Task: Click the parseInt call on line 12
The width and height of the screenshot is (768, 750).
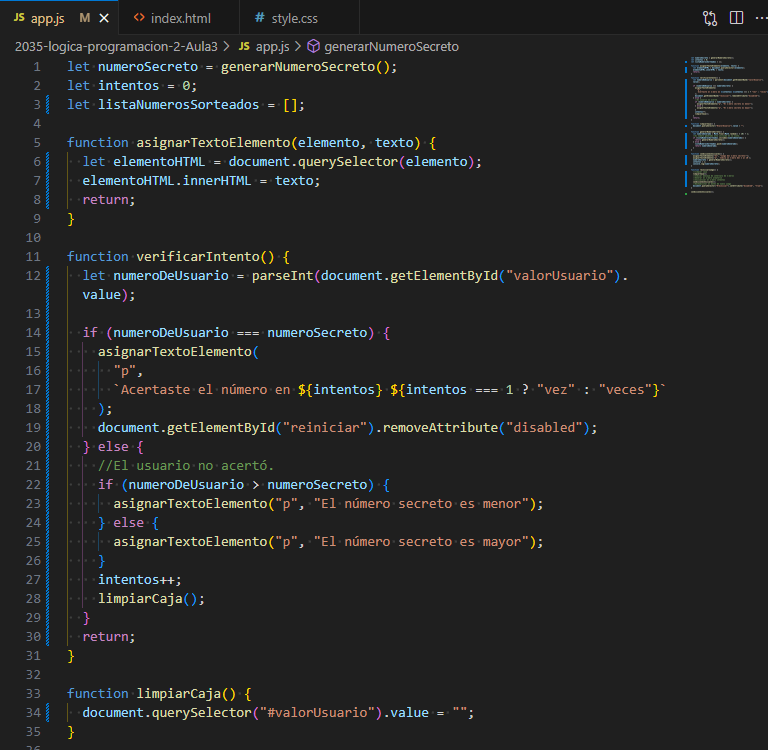Action: [x=283, y=276]
